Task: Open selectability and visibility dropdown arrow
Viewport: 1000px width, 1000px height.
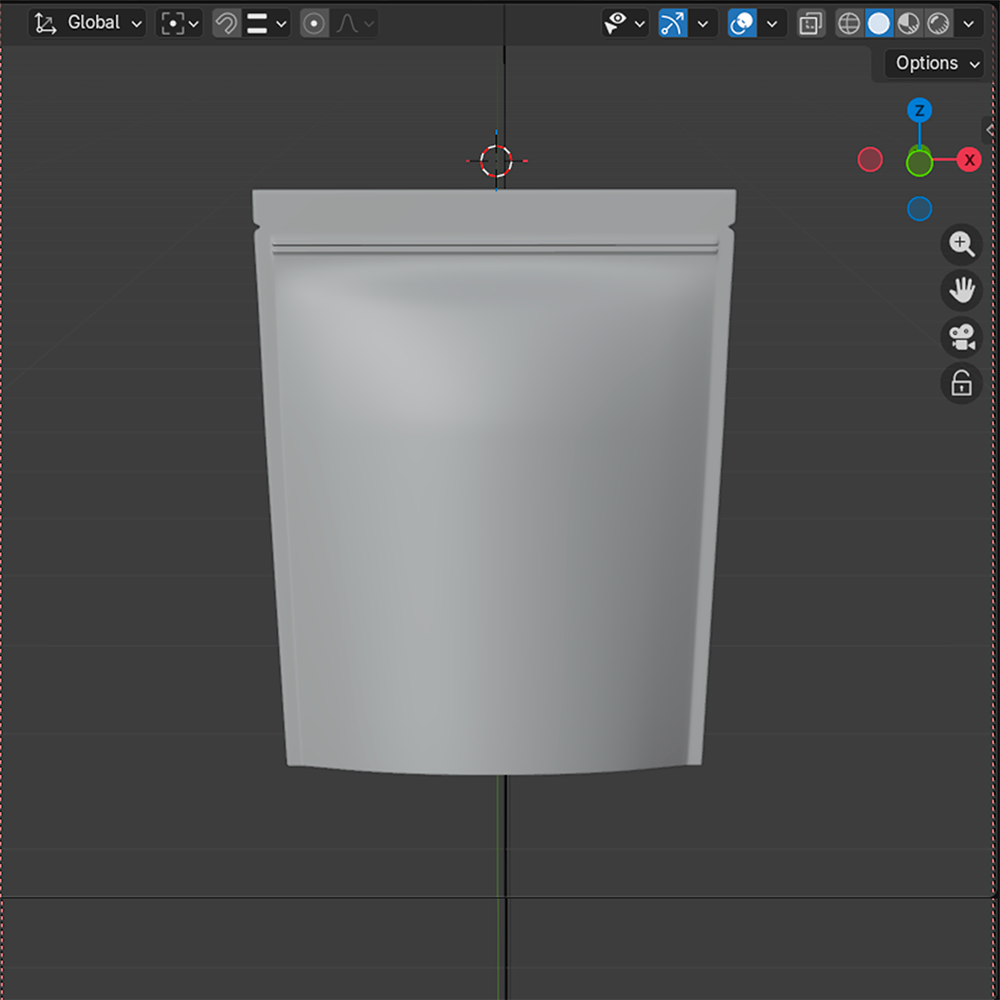Action: [x=640, y=24]
